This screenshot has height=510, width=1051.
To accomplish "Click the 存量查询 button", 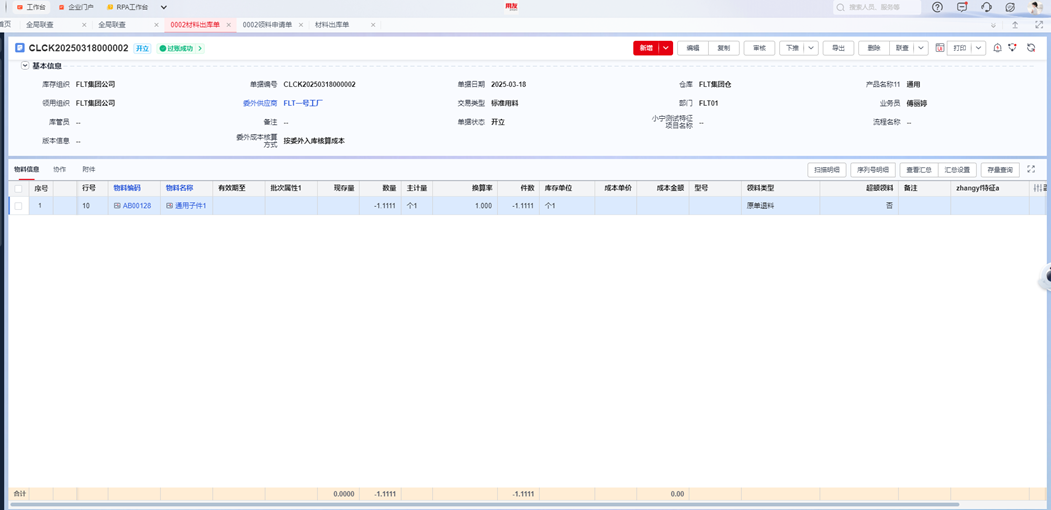I will tap(1000, 170).
